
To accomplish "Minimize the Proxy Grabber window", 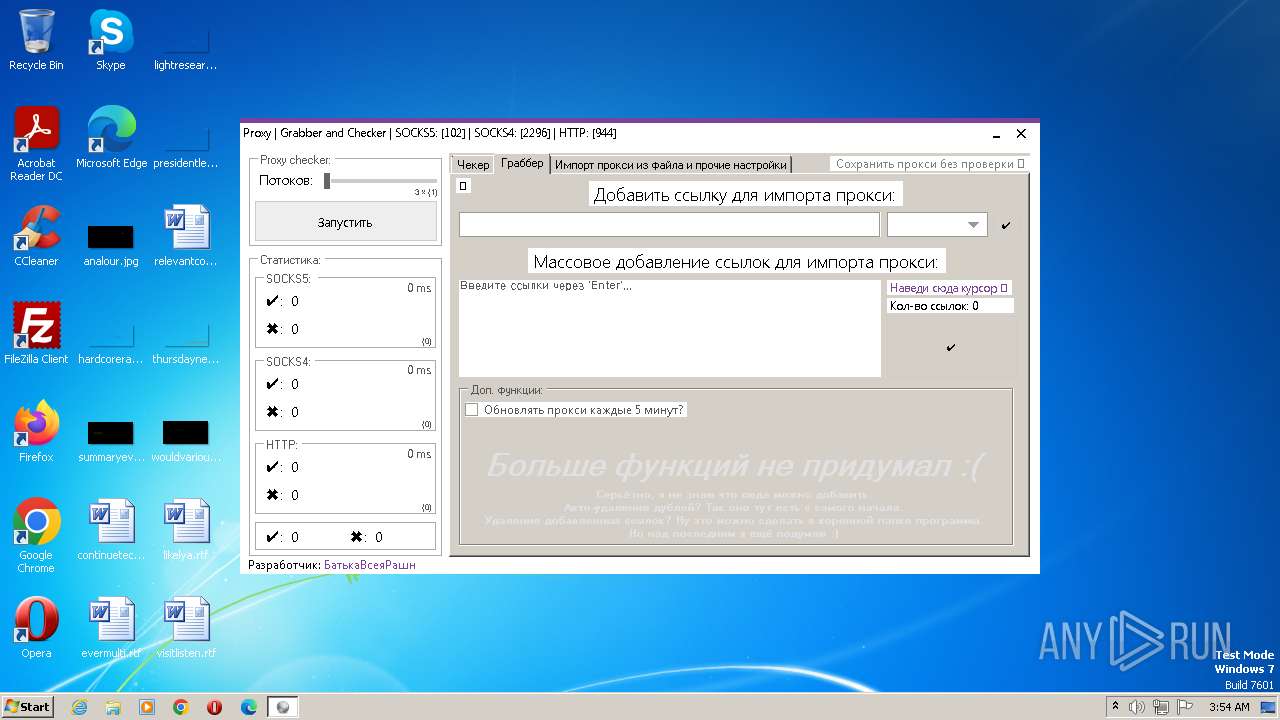I will point(997,134).
